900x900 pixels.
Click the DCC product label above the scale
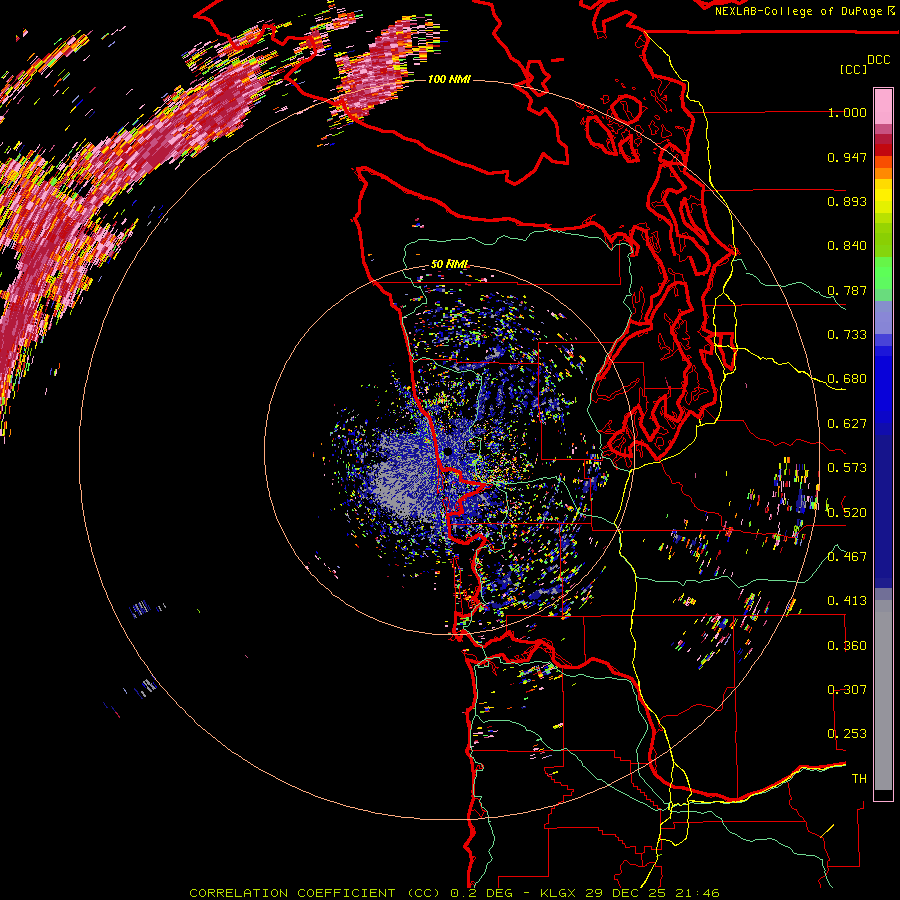coord(878,60)
